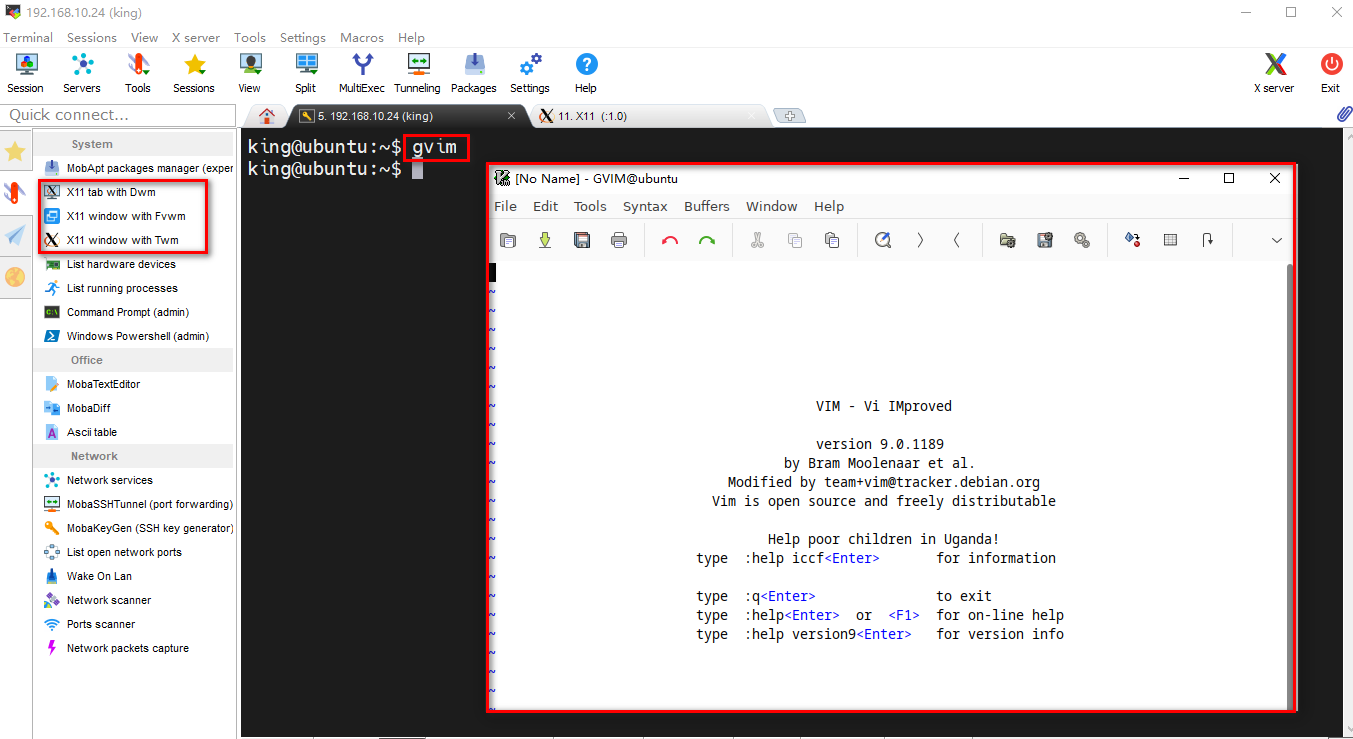Launch X11 tab with Dwm

pos(111,192)
